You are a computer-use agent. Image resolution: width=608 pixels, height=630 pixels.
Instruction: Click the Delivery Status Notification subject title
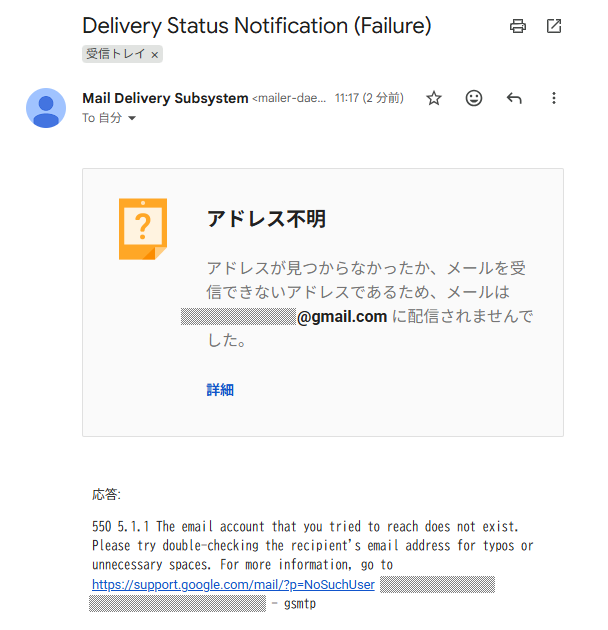257,26
